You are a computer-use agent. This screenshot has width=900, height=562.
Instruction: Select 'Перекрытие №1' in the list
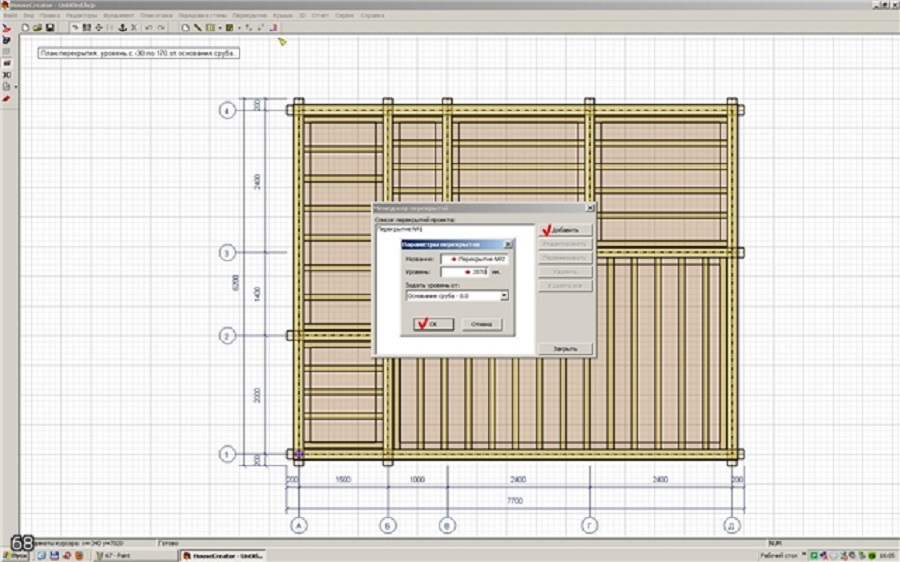point(399,229)
